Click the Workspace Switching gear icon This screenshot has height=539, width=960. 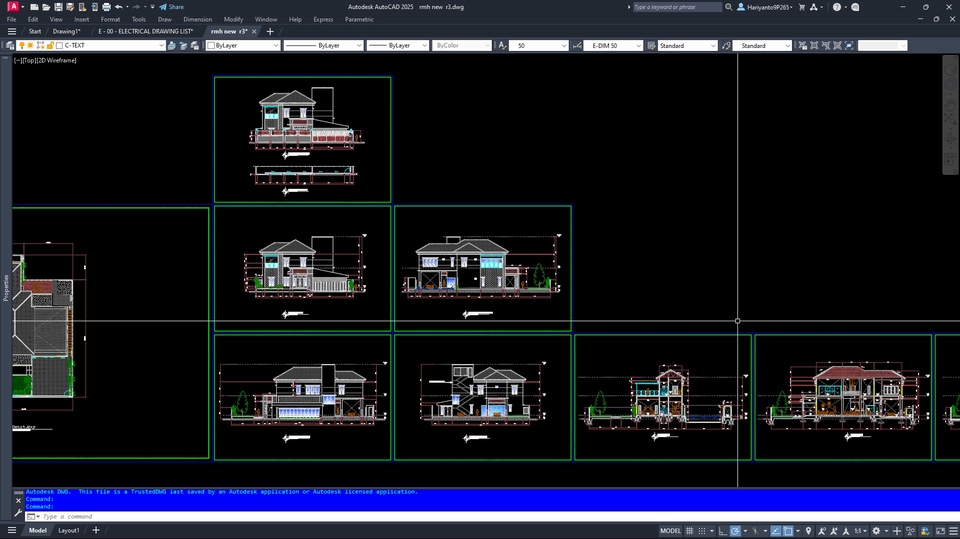tap(876, 530)
